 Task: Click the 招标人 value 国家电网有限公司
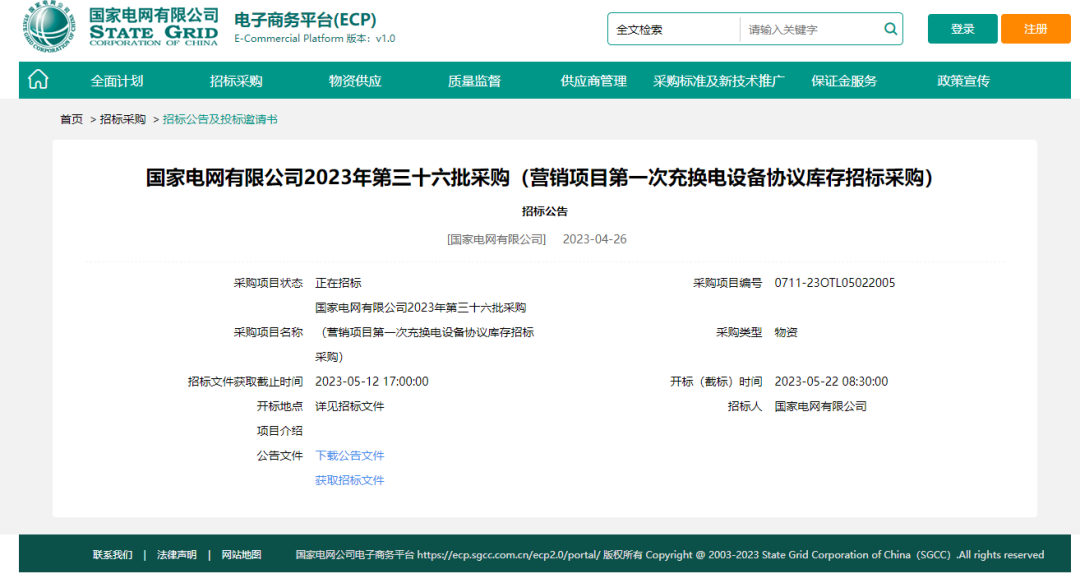point(820,406)
